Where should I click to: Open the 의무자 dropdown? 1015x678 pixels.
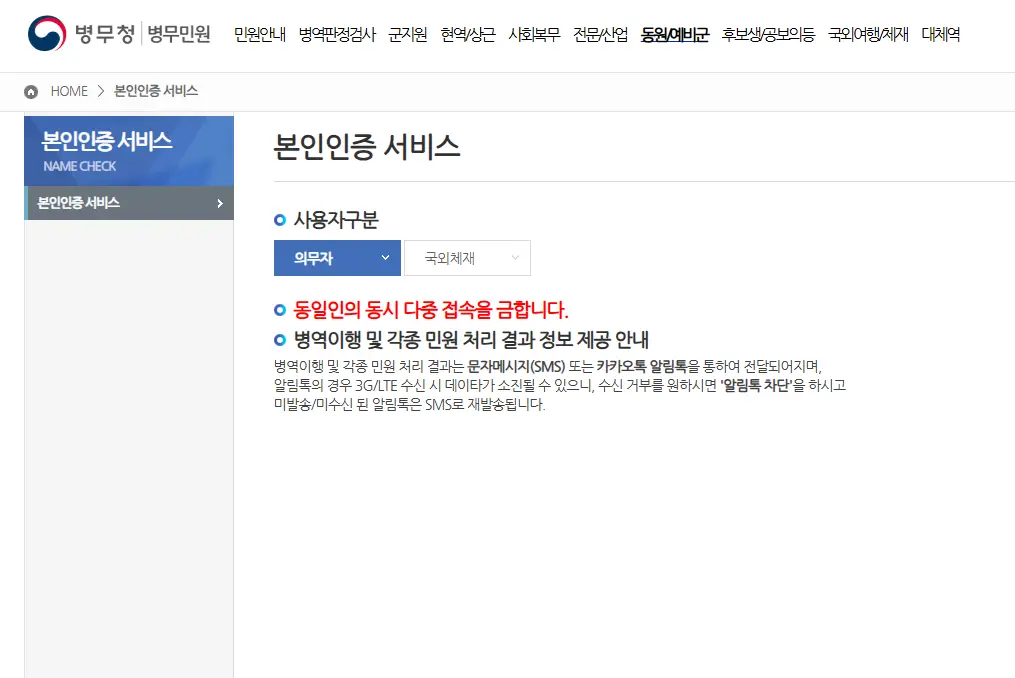(336, 257)
